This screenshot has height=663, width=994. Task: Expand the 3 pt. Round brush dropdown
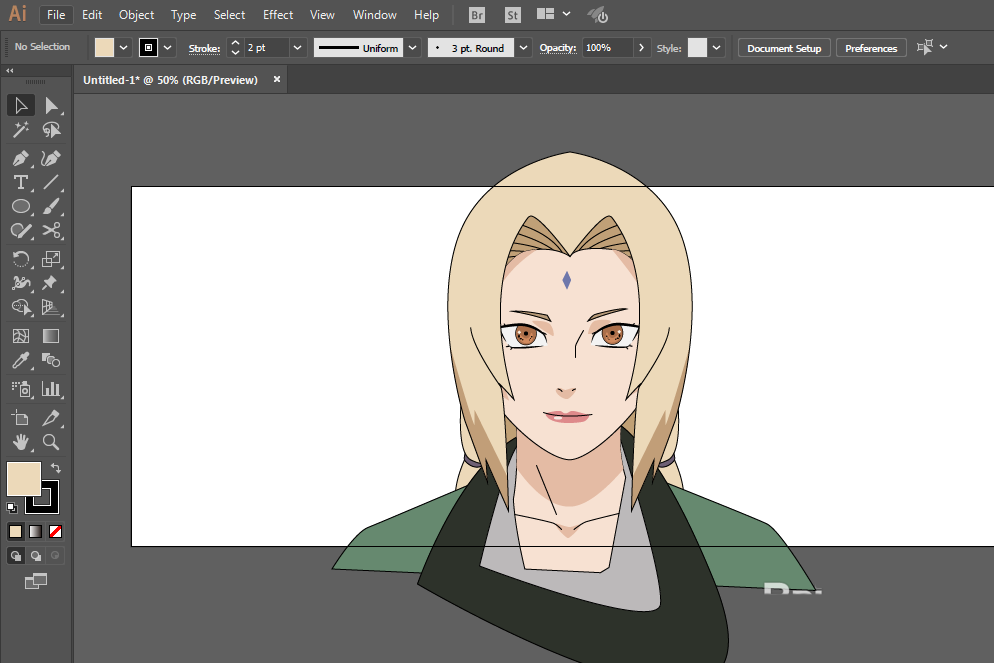pyautogui.click(x=523, y=48)
